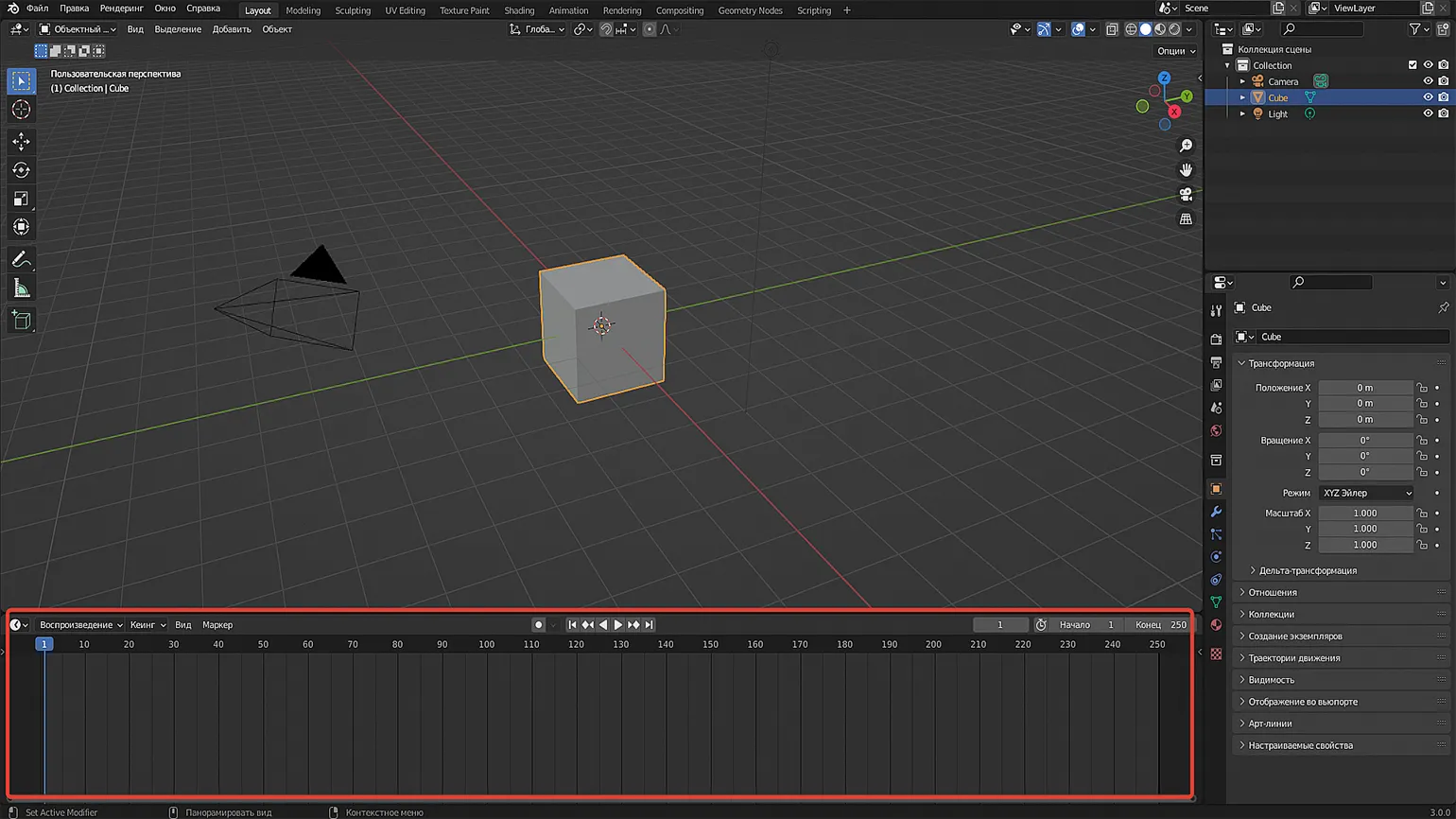Screen dimensions: 1456x819
Task: Select the Move tool in the toolbar
Action: click(x=21, y=142)
